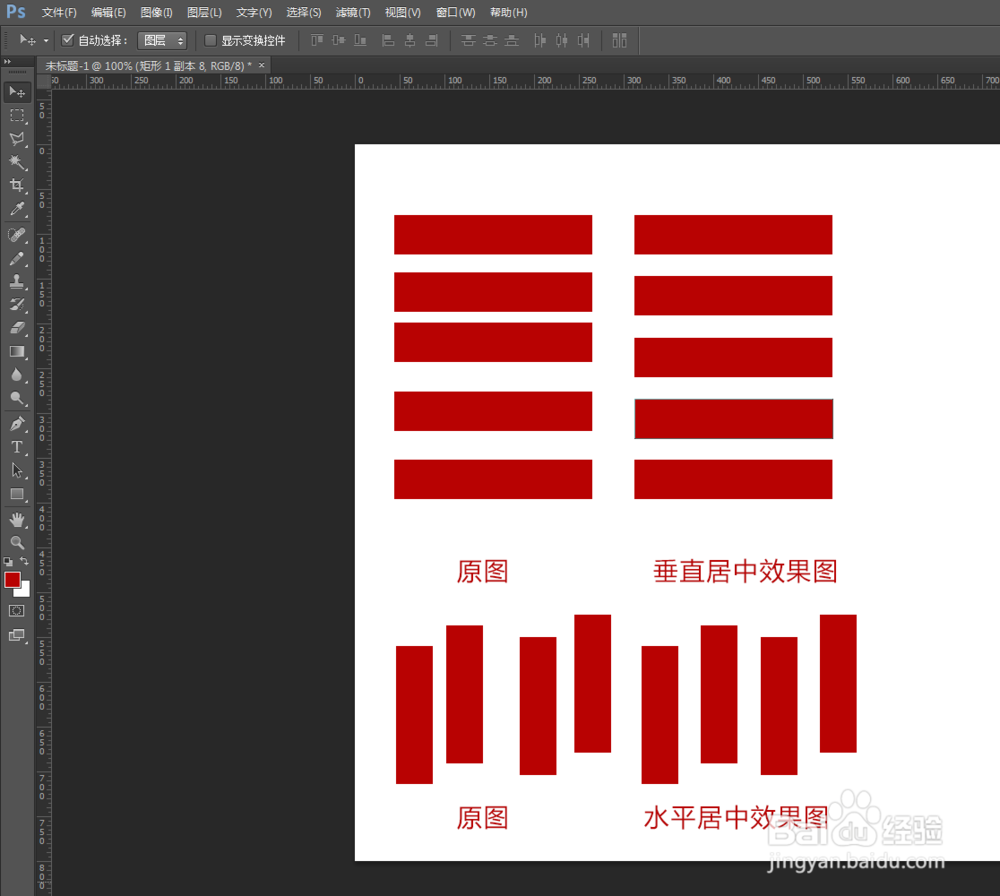Select the Path Selection tool
The width and height of the screenshot is (1000, 896).
[17, 471]
